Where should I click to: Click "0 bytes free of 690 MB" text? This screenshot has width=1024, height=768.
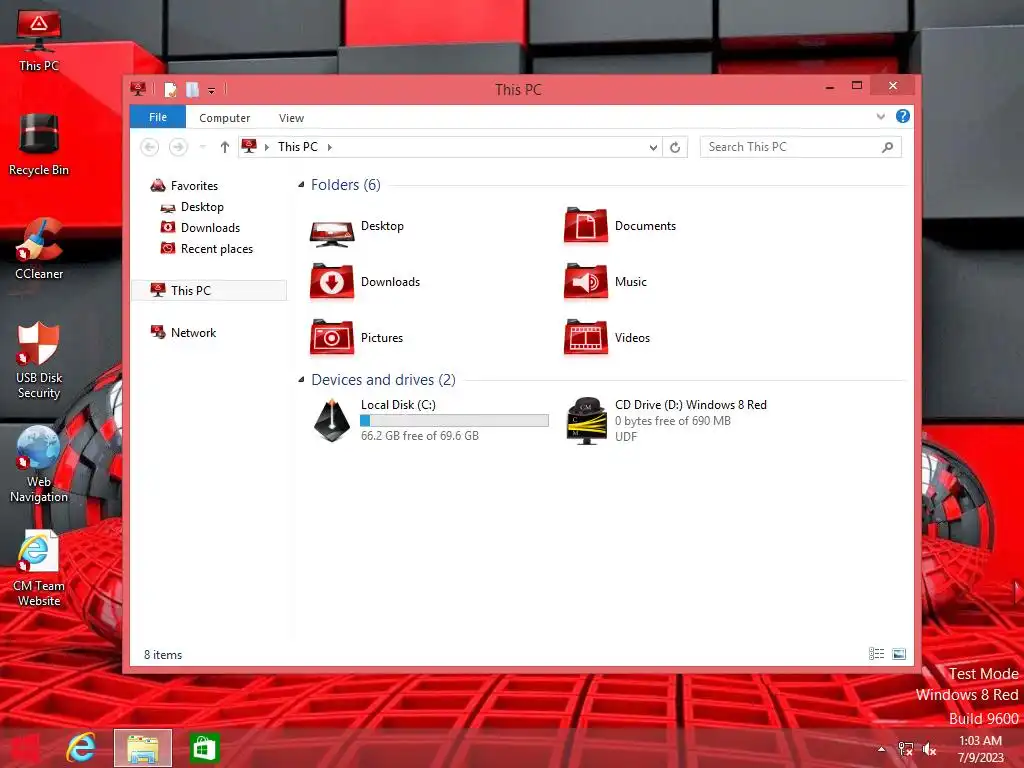point(673,421)
